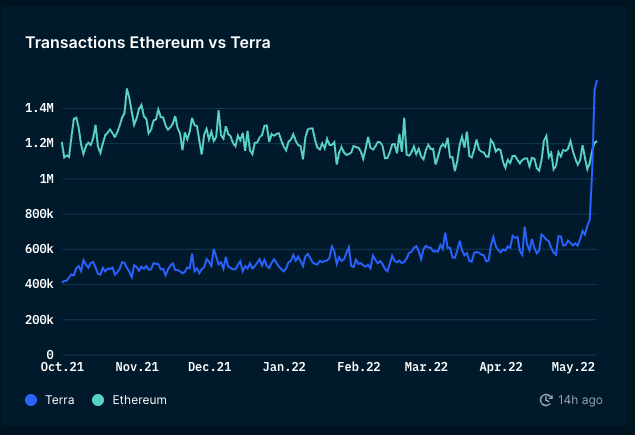Click the teal Ethereum legend color dot

pyautogui.click(x=98, y=400)
